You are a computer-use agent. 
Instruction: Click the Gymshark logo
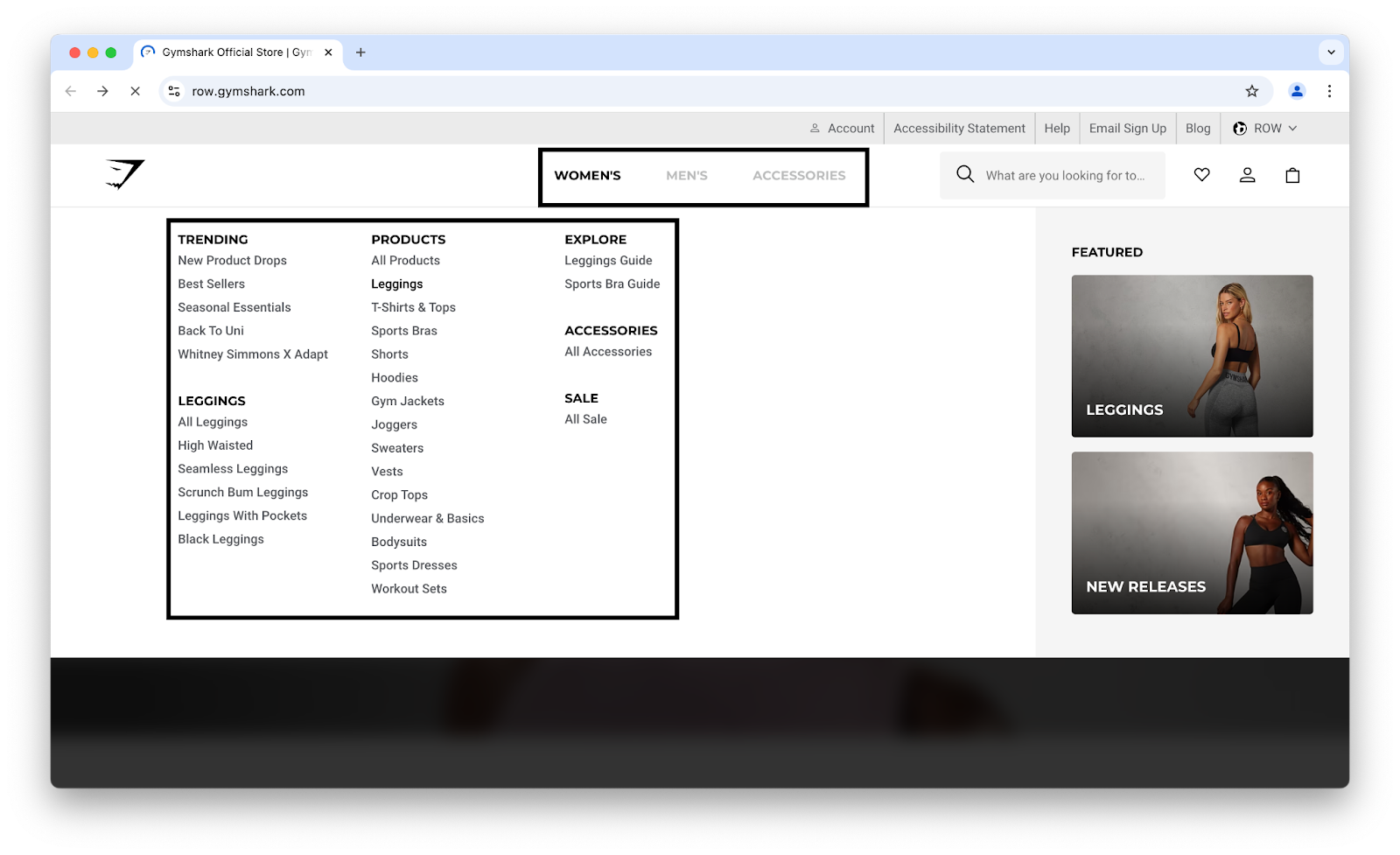125,174
